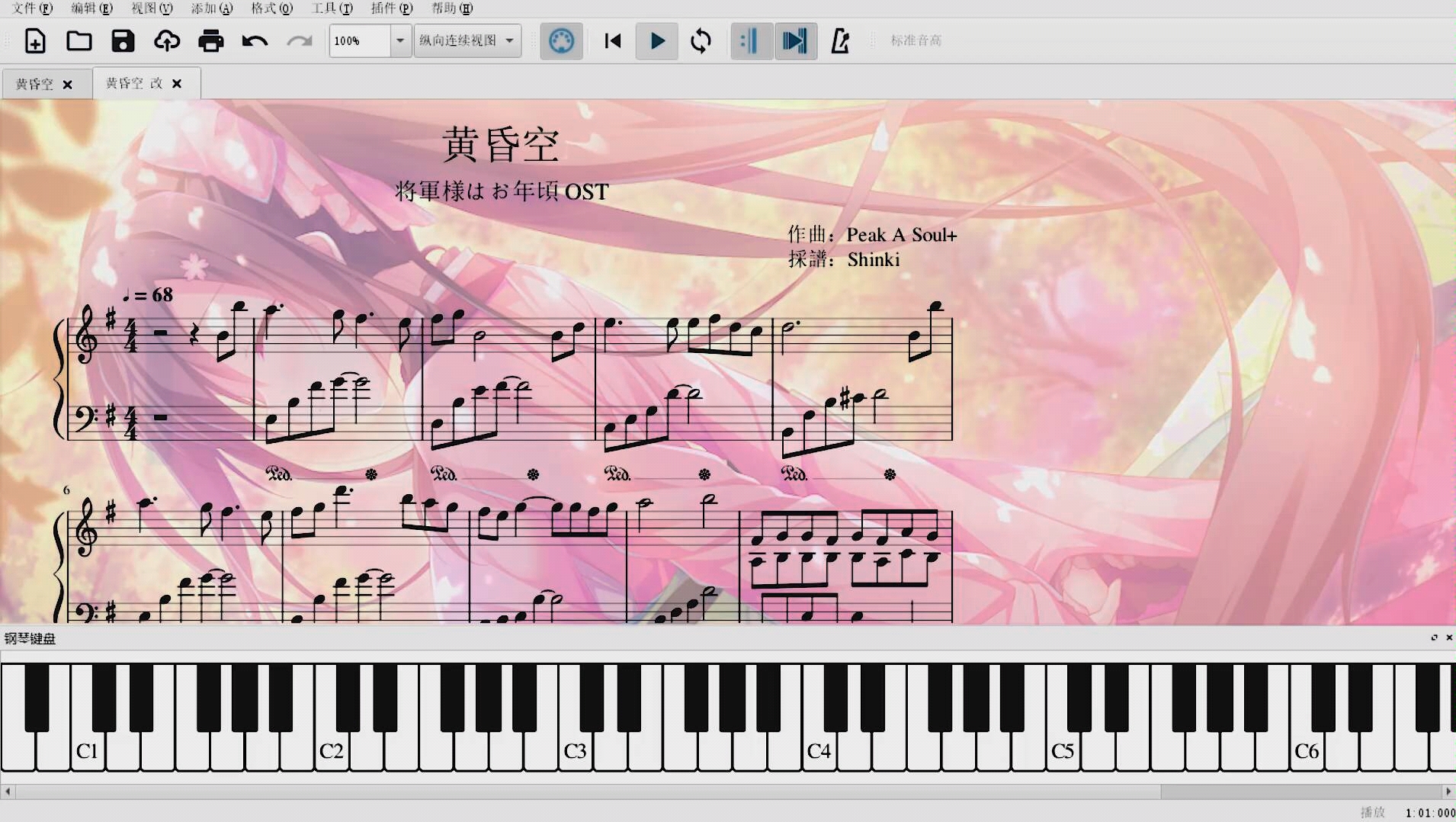The image size is (1456, 822).
Task: Select the score title 黄昏空
Action: click(x=501, y=145)
